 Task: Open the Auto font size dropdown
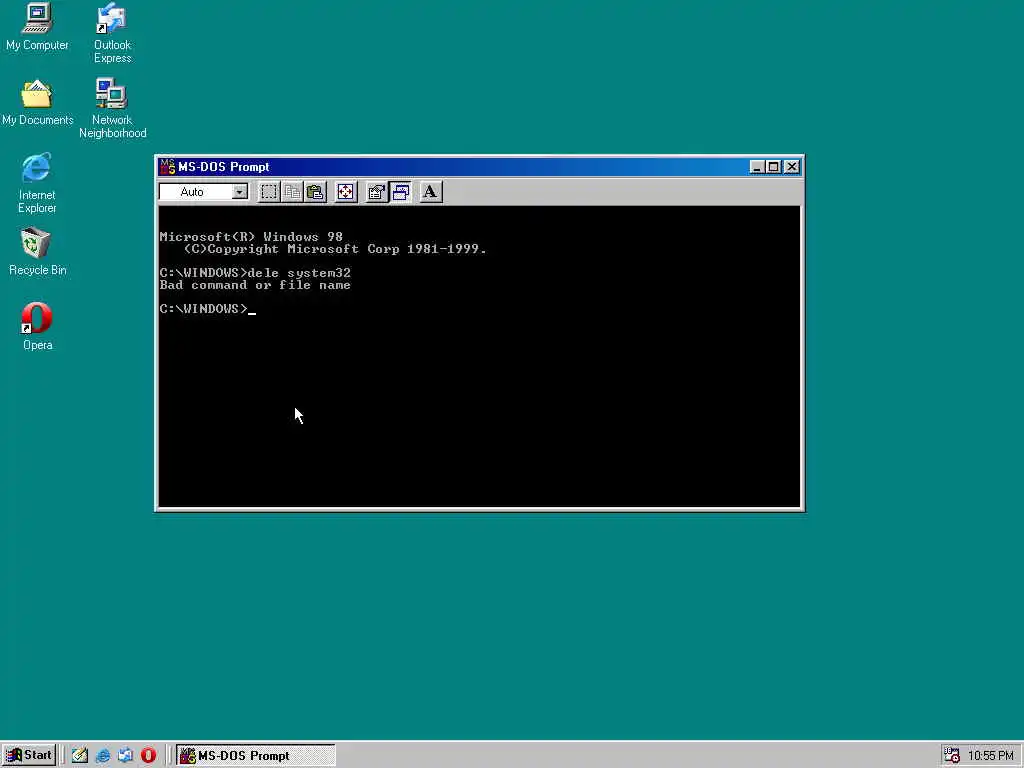pyautogui.click(x=240, y=192)
